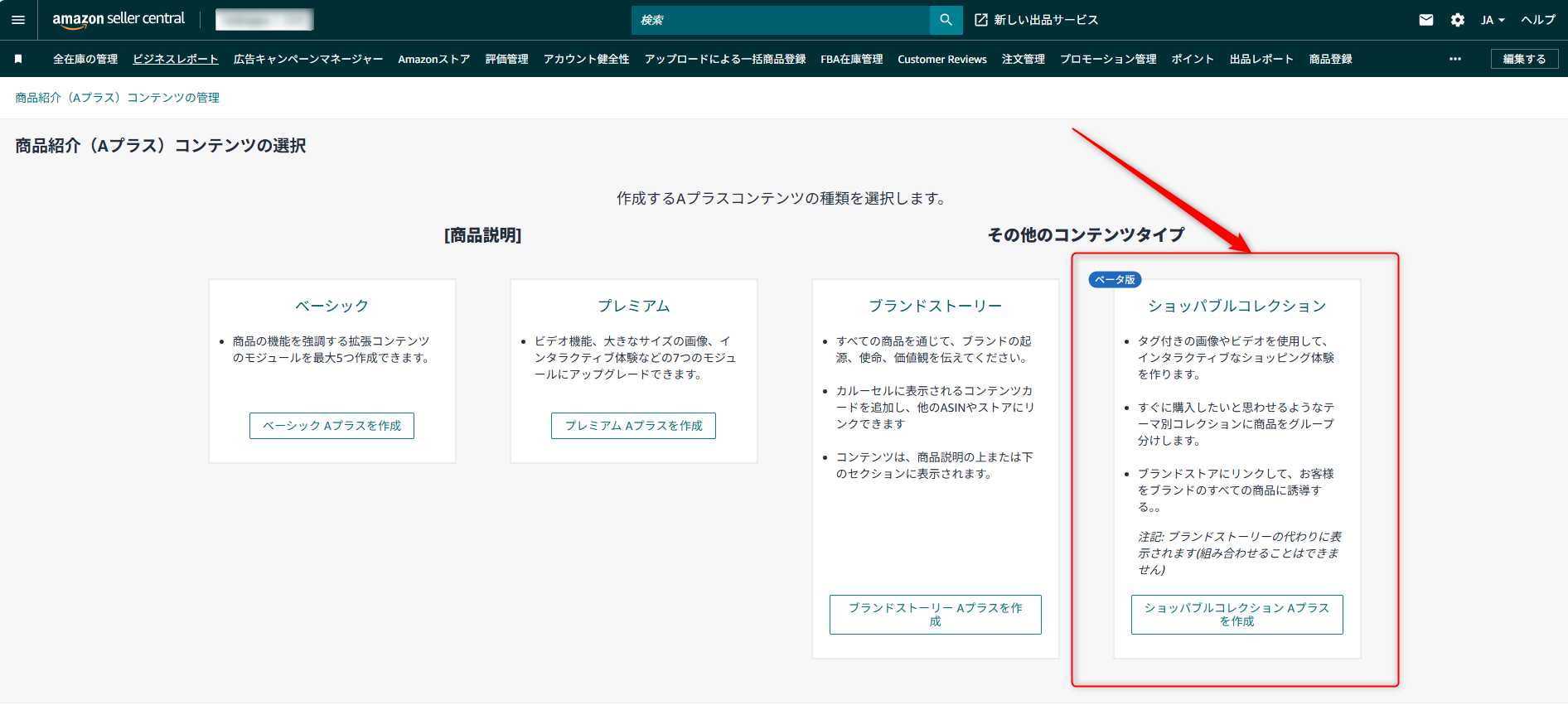Open 新しい出品サービス external link
The image size is (1568, 705).
1036,20
